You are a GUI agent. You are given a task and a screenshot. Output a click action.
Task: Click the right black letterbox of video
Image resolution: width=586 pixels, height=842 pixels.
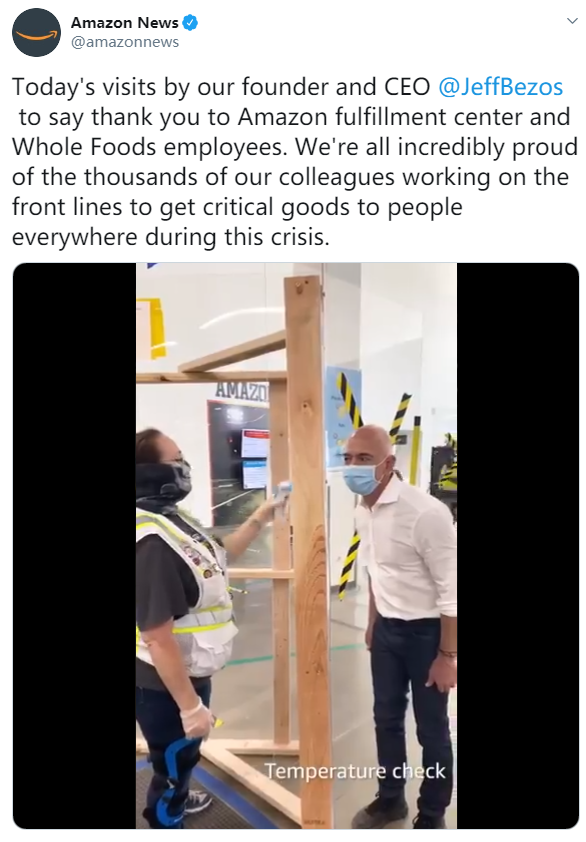518,546
